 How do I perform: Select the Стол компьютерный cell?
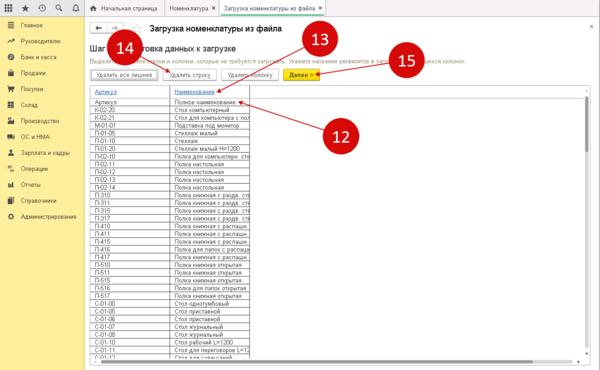click(210, 110)
